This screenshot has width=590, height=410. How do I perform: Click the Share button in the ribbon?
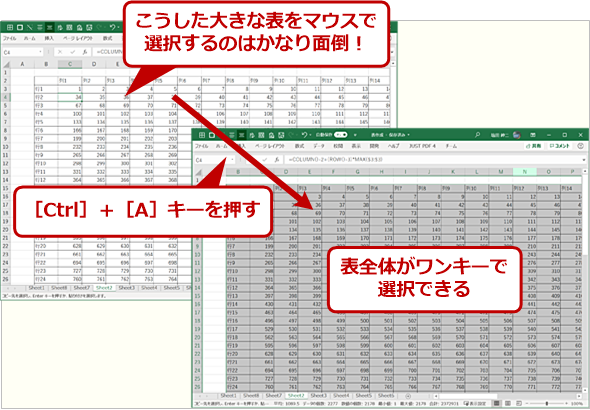534,146
